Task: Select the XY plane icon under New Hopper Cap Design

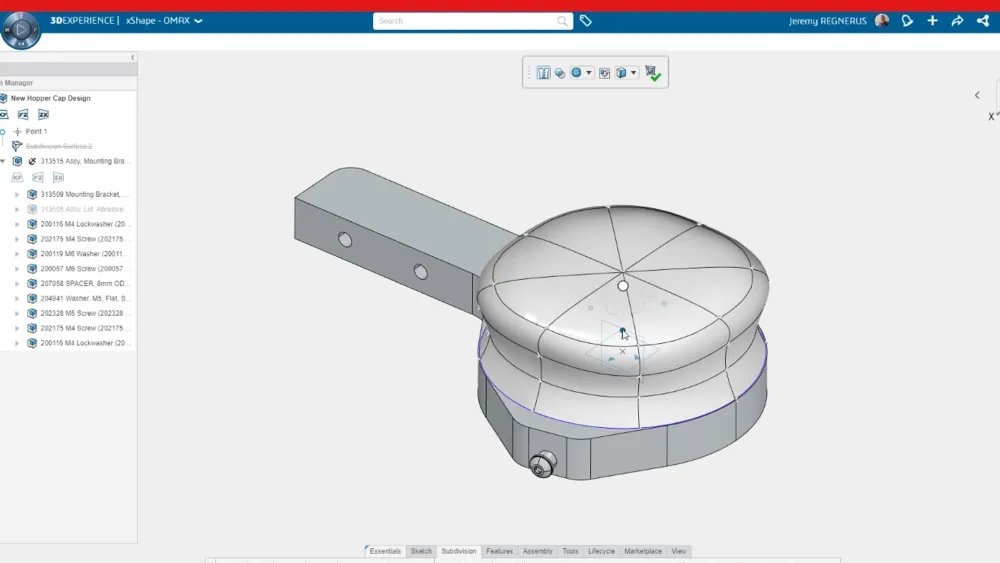Action: [4, 115]
